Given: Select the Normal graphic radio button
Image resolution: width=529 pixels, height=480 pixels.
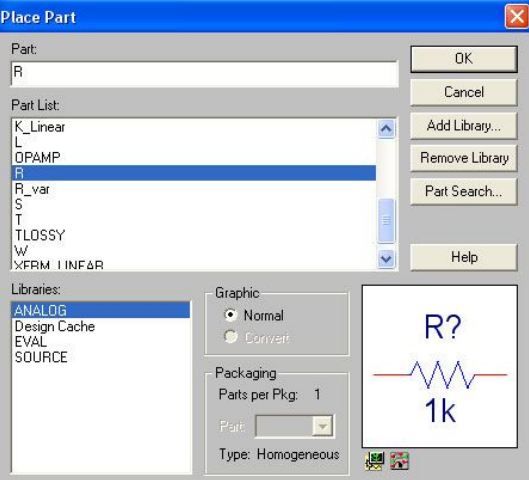Looking at the screenshot, I should click(231, 315).
